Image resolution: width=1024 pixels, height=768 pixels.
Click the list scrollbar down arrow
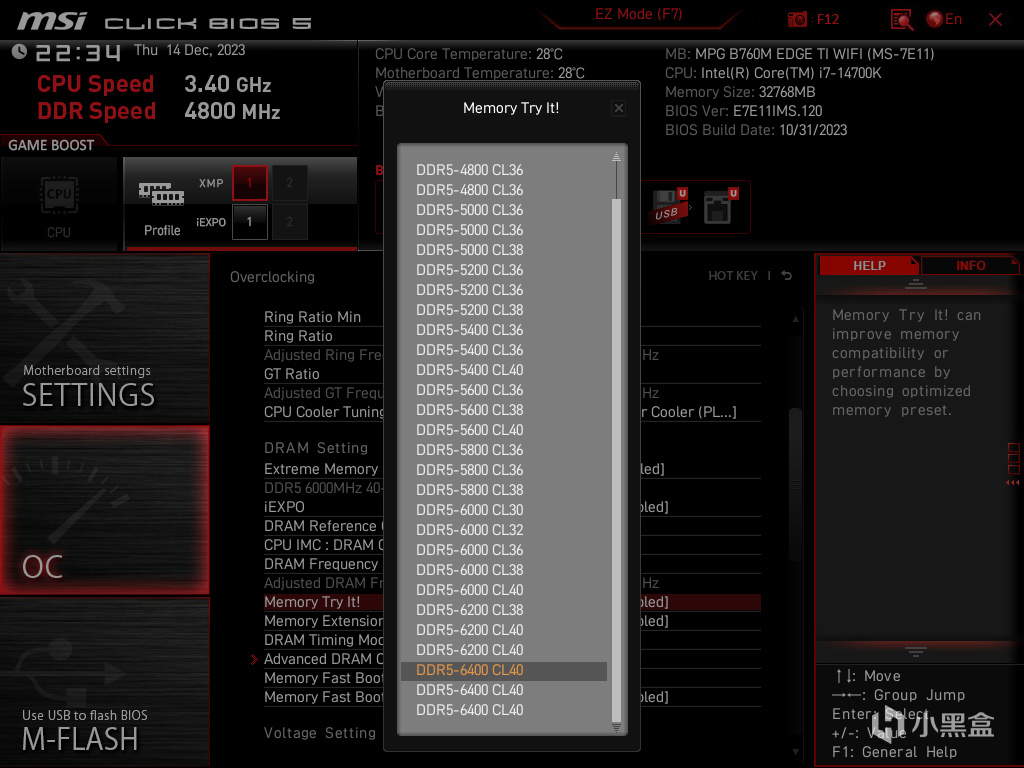point(616,727)
